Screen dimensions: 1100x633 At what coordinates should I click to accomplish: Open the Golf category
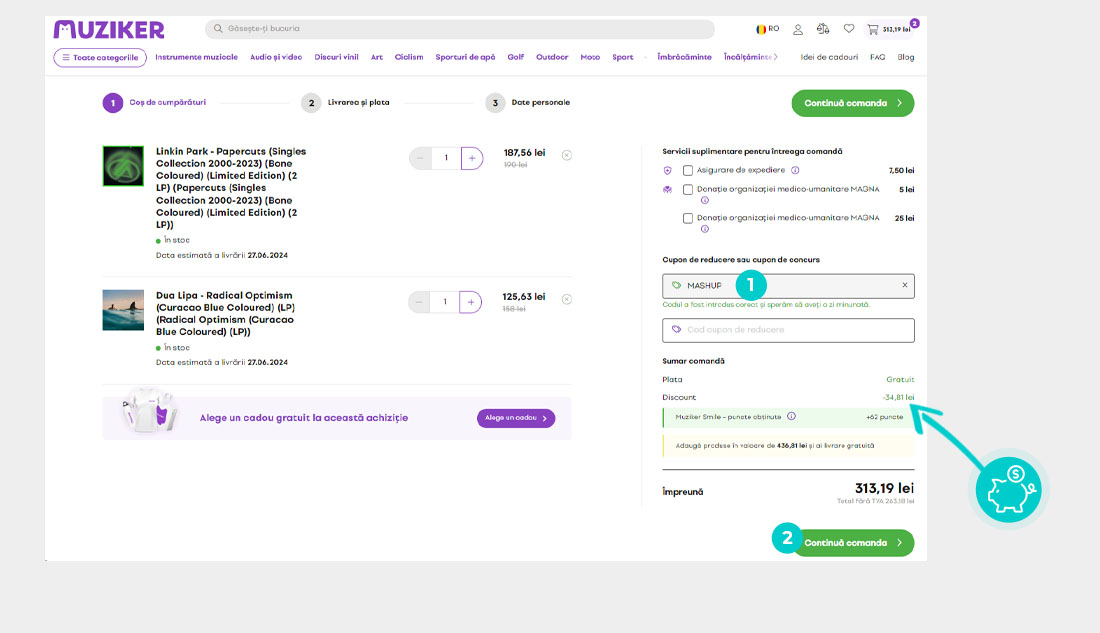pos(516,57)
